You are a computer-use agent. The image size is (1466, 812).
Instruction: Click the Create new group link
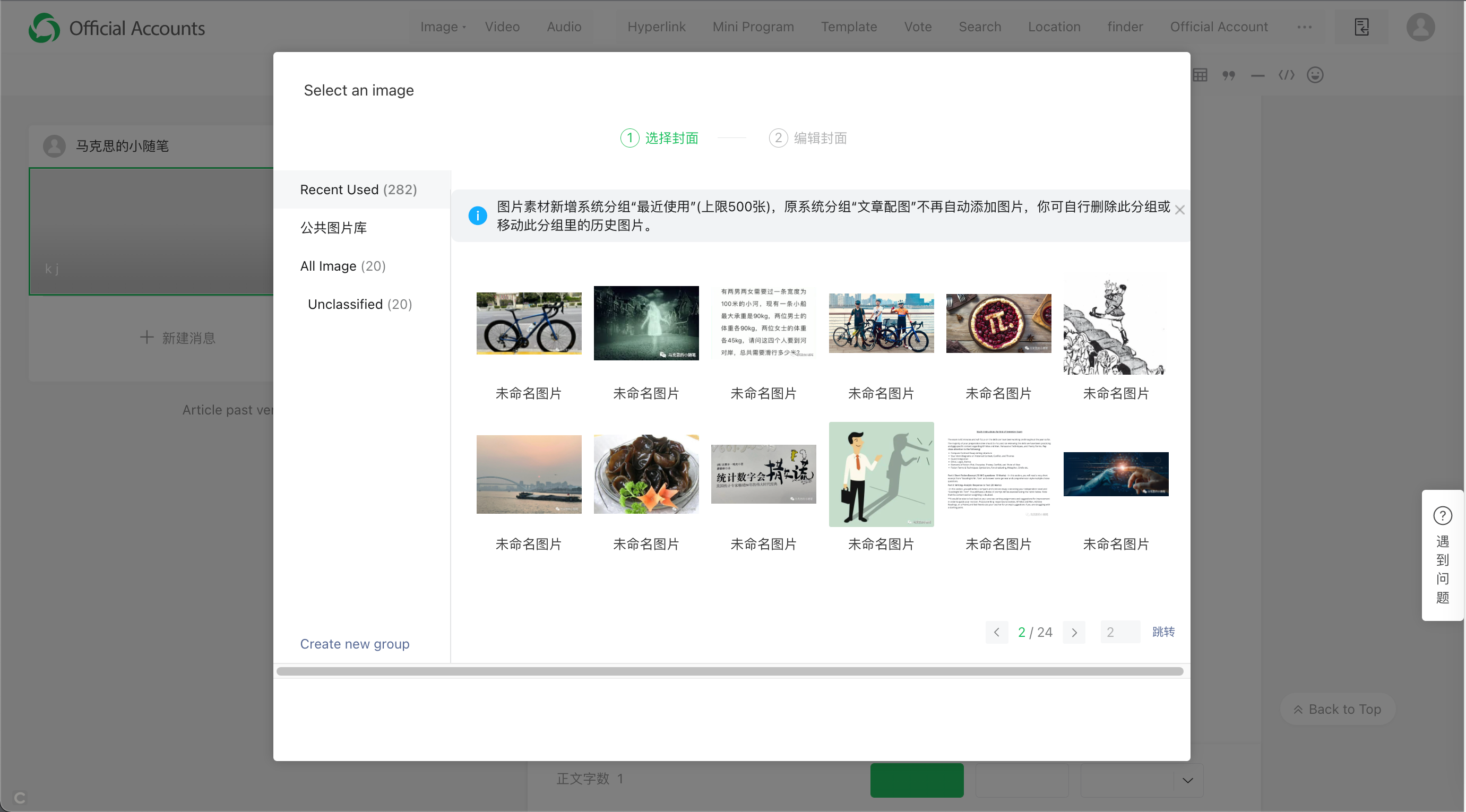[355, 644]
